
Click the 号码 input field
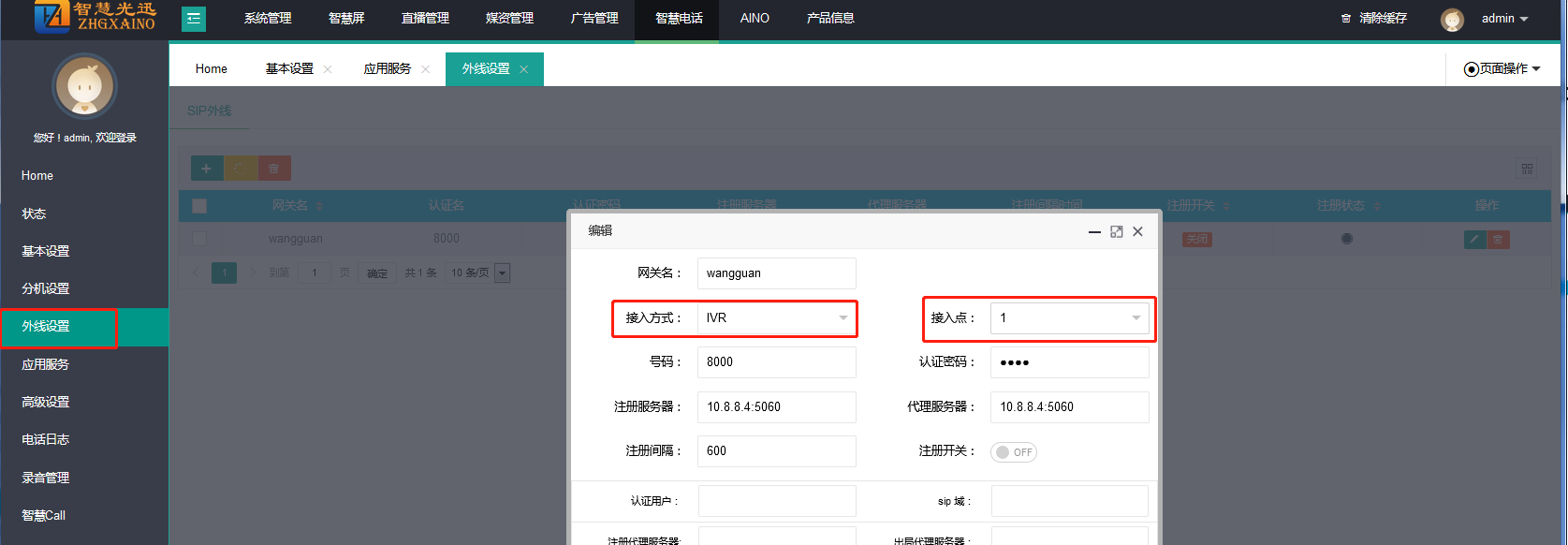(x=776, y=362)
